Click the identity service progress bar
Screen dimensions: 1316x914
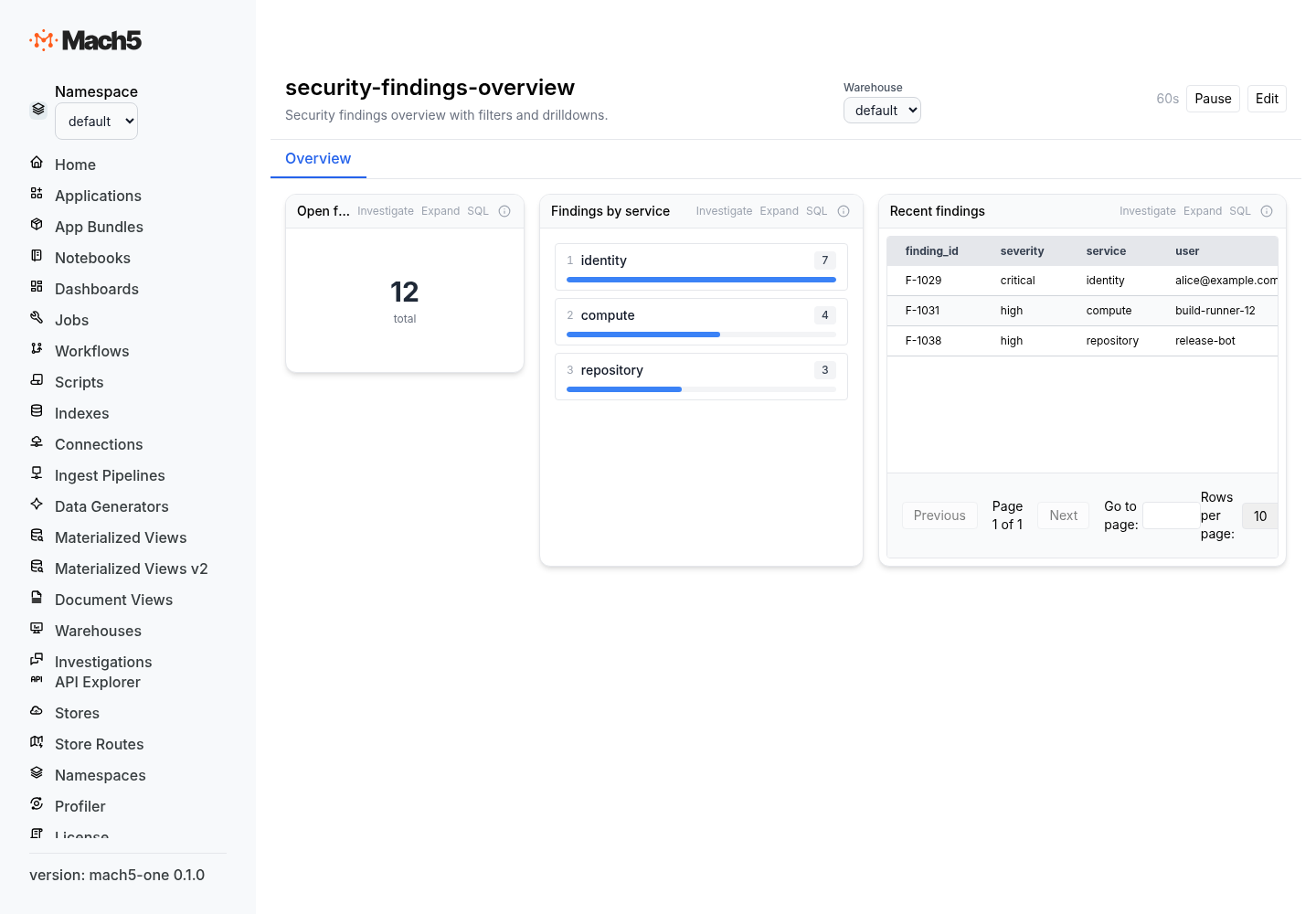tap(701, 280)
